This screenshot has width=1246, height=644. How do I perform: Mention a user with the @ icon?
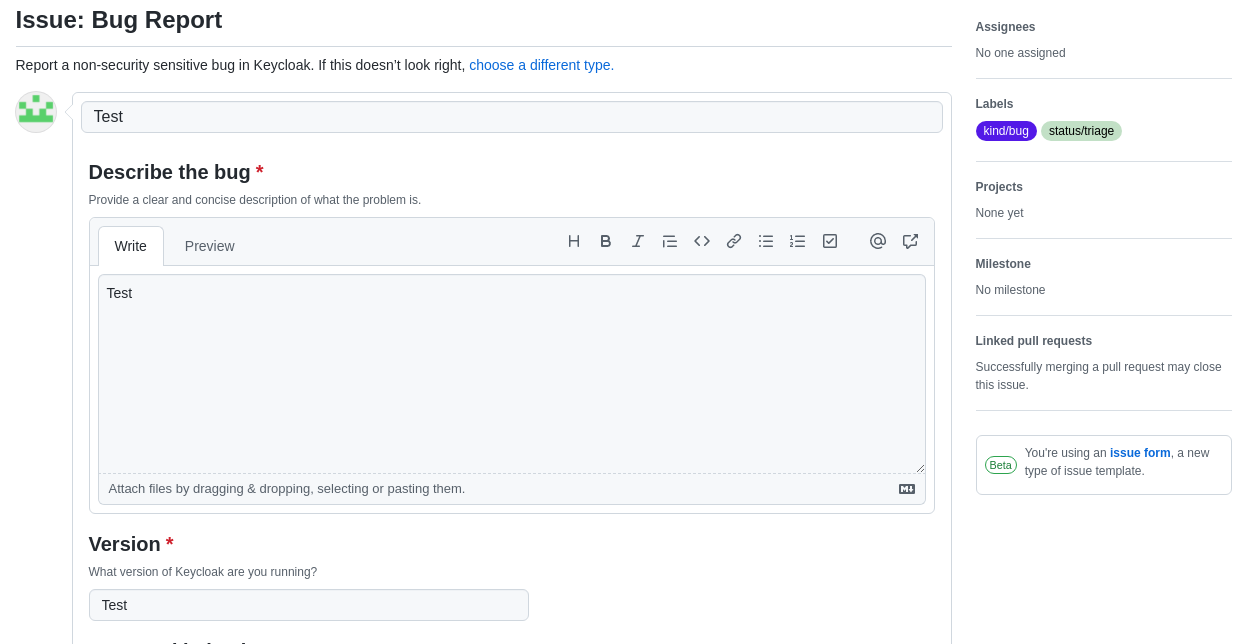(878, 241)
